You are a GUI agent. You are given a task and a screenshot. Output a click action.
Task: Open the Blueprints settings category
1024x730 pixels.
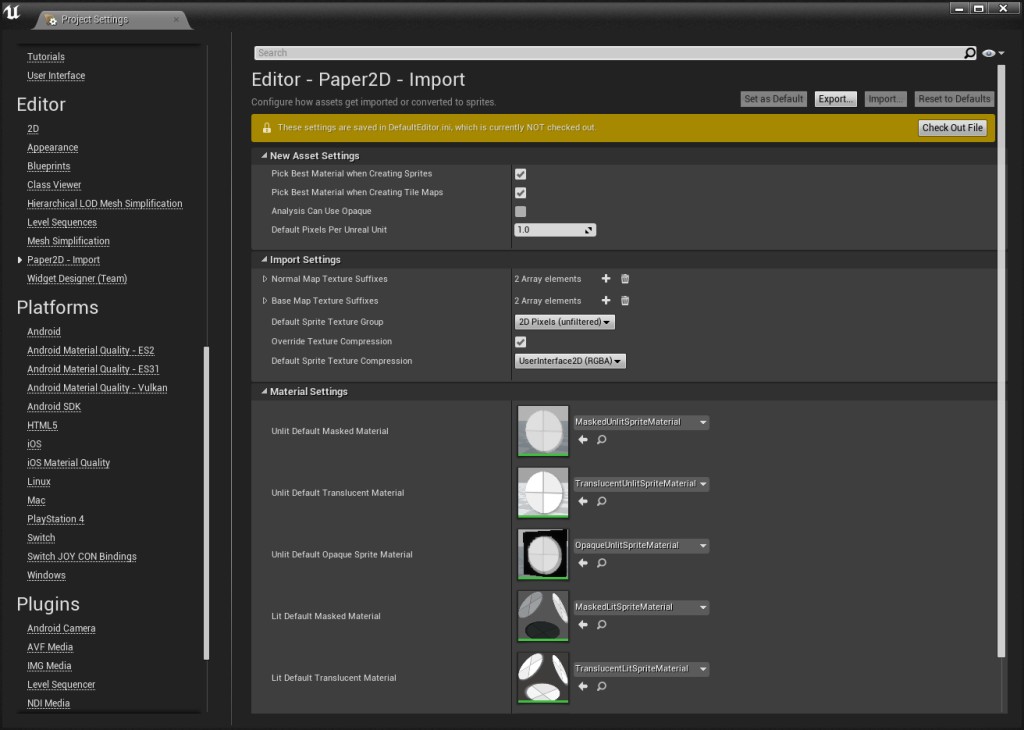tap(48, 167)
